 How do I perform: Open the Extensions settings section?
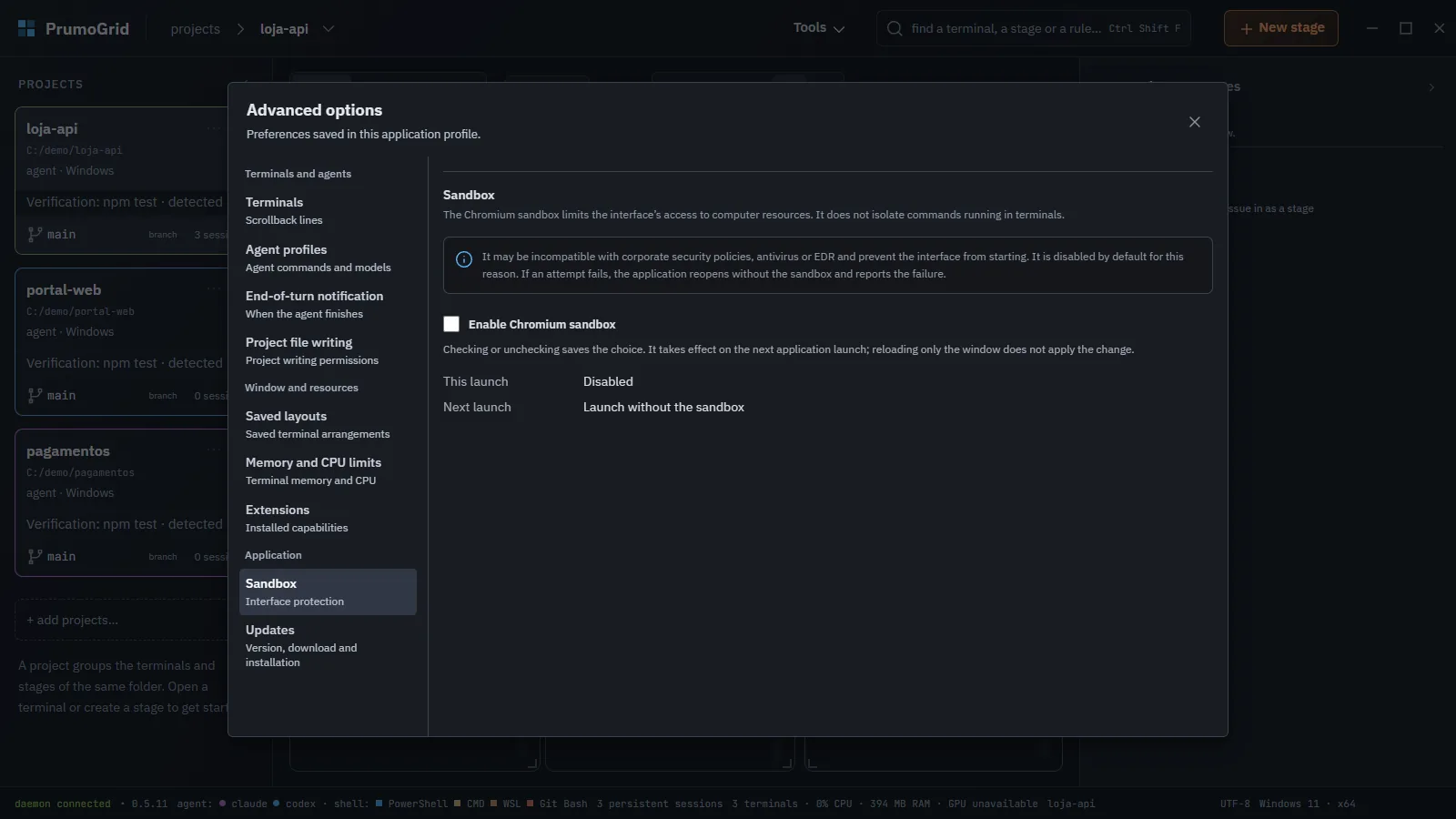(328, 518)
